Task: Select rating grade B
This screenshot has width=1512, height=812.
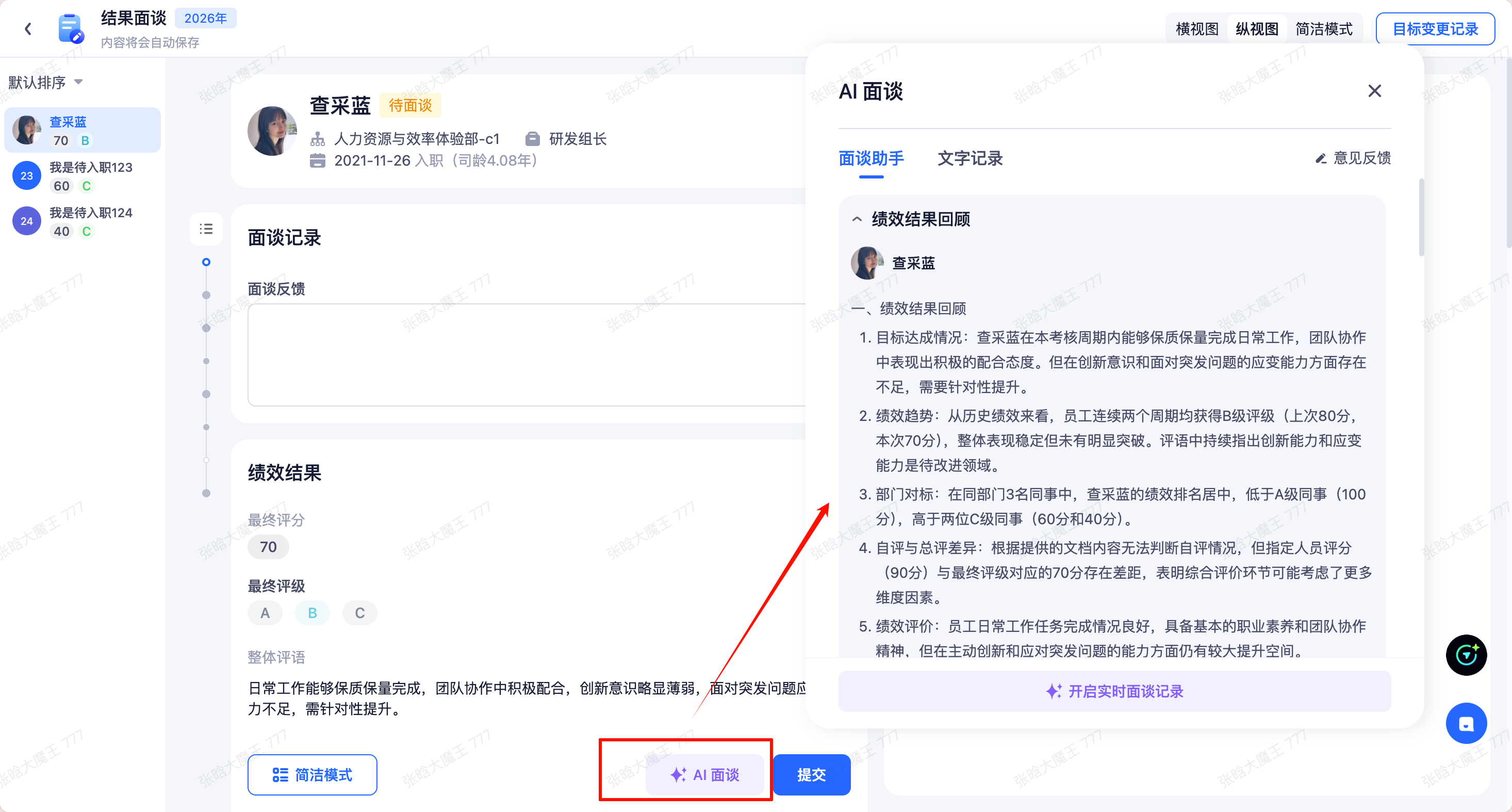Action: coord(313,613)
